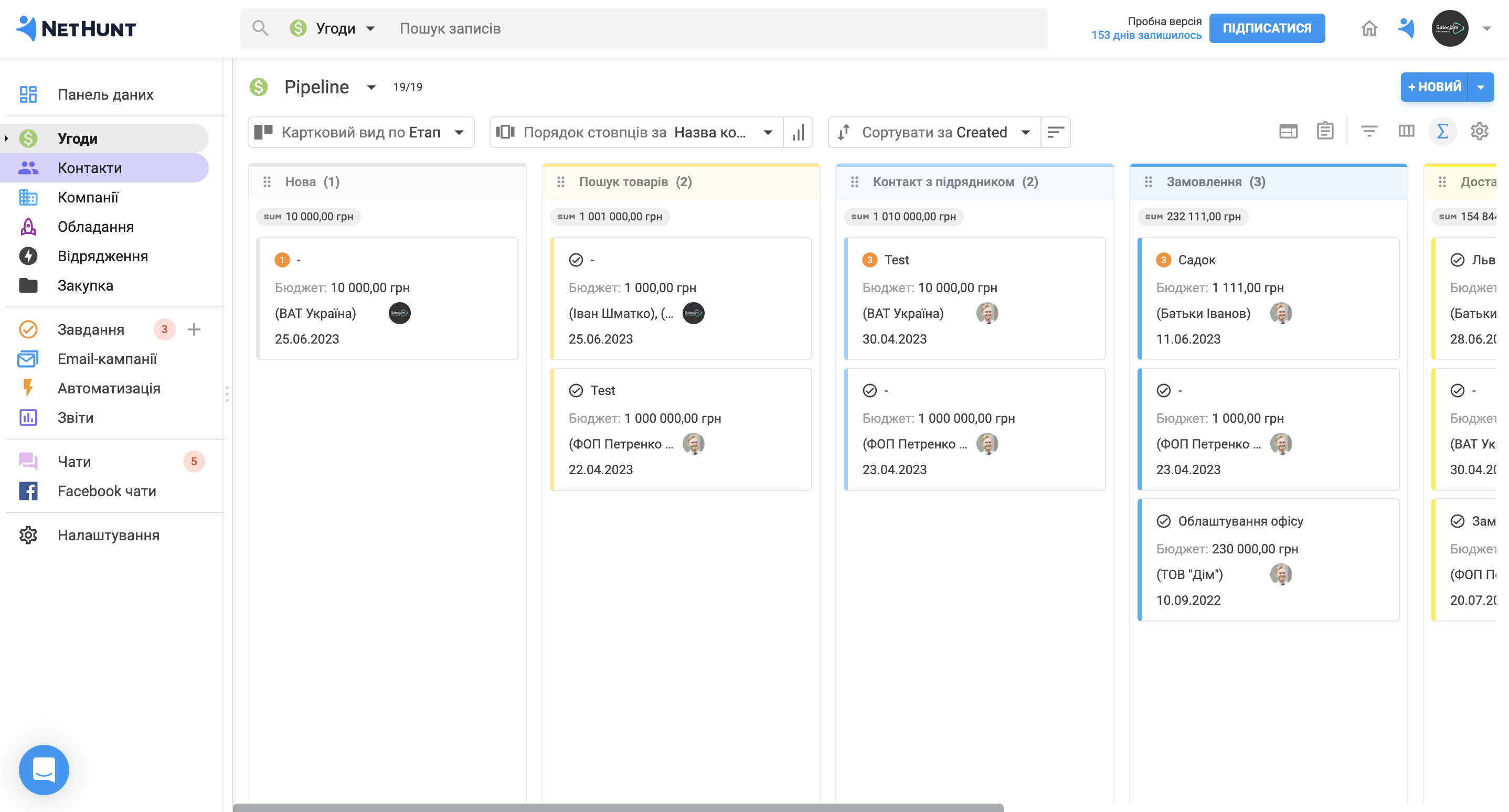This screenshot has height=812, width=1509.
Task: Click the Завдання counter badge 3
Action: pyautogui.click(x=165, y=329)
